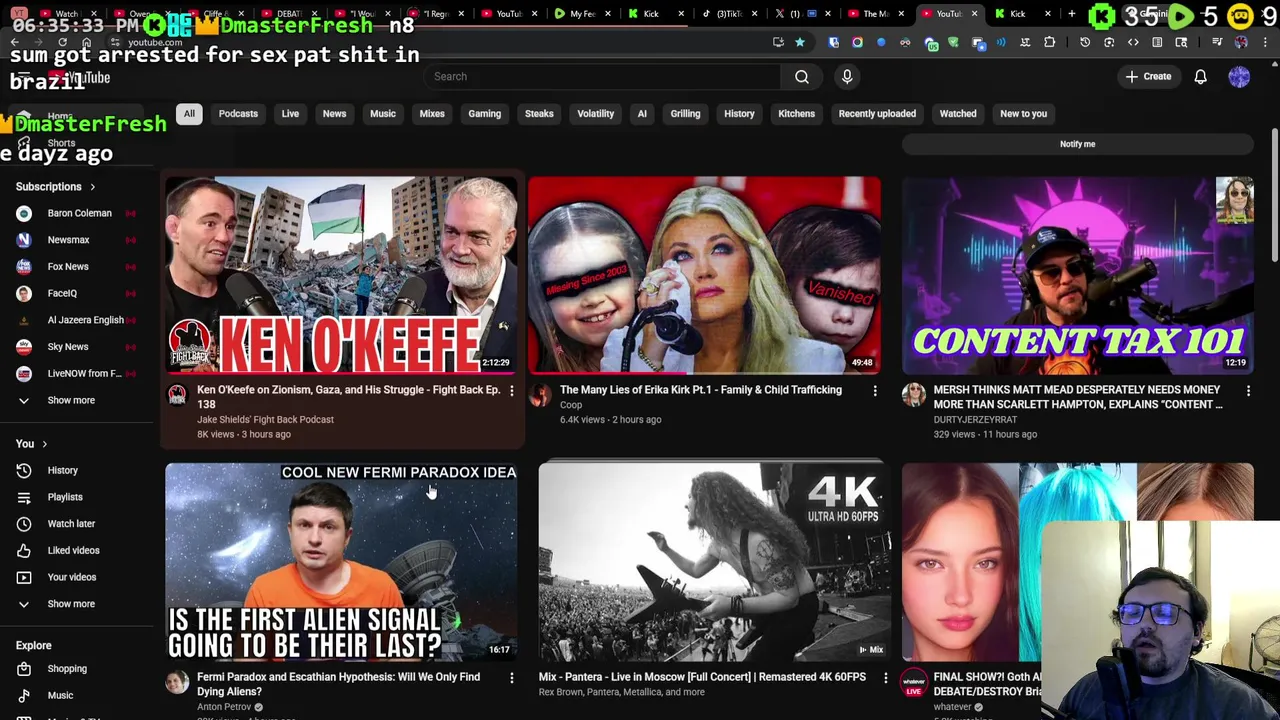This screenshot has height=720, width=1280.
Task: Select the News filter chip
Action: 334,114
